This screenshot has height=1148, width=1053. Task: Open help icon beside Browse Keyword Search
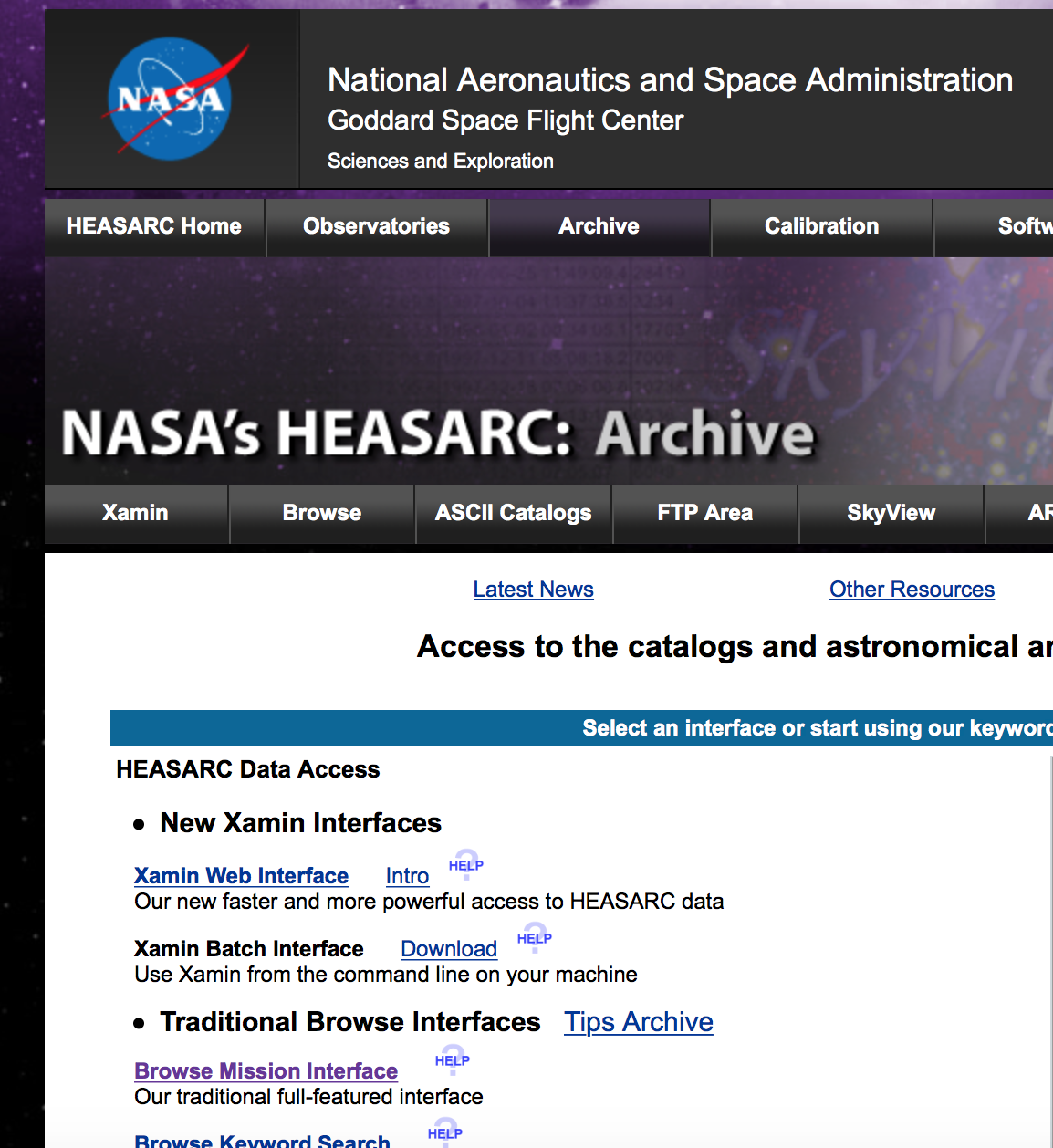click(445, 1132)
